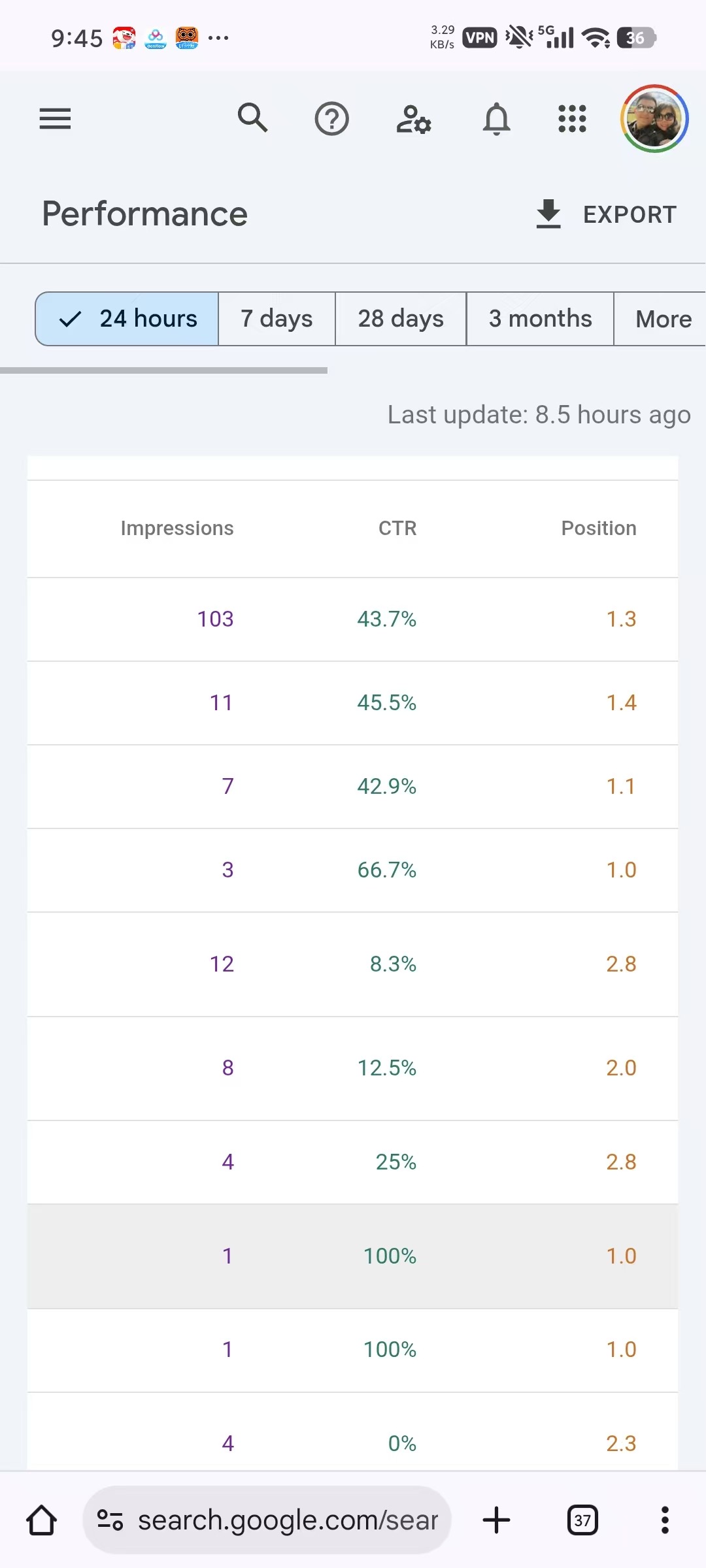Viewport: 706px width, 1568px height.
Task: Open the hamburger navigation menu
Action: (55, 119)
